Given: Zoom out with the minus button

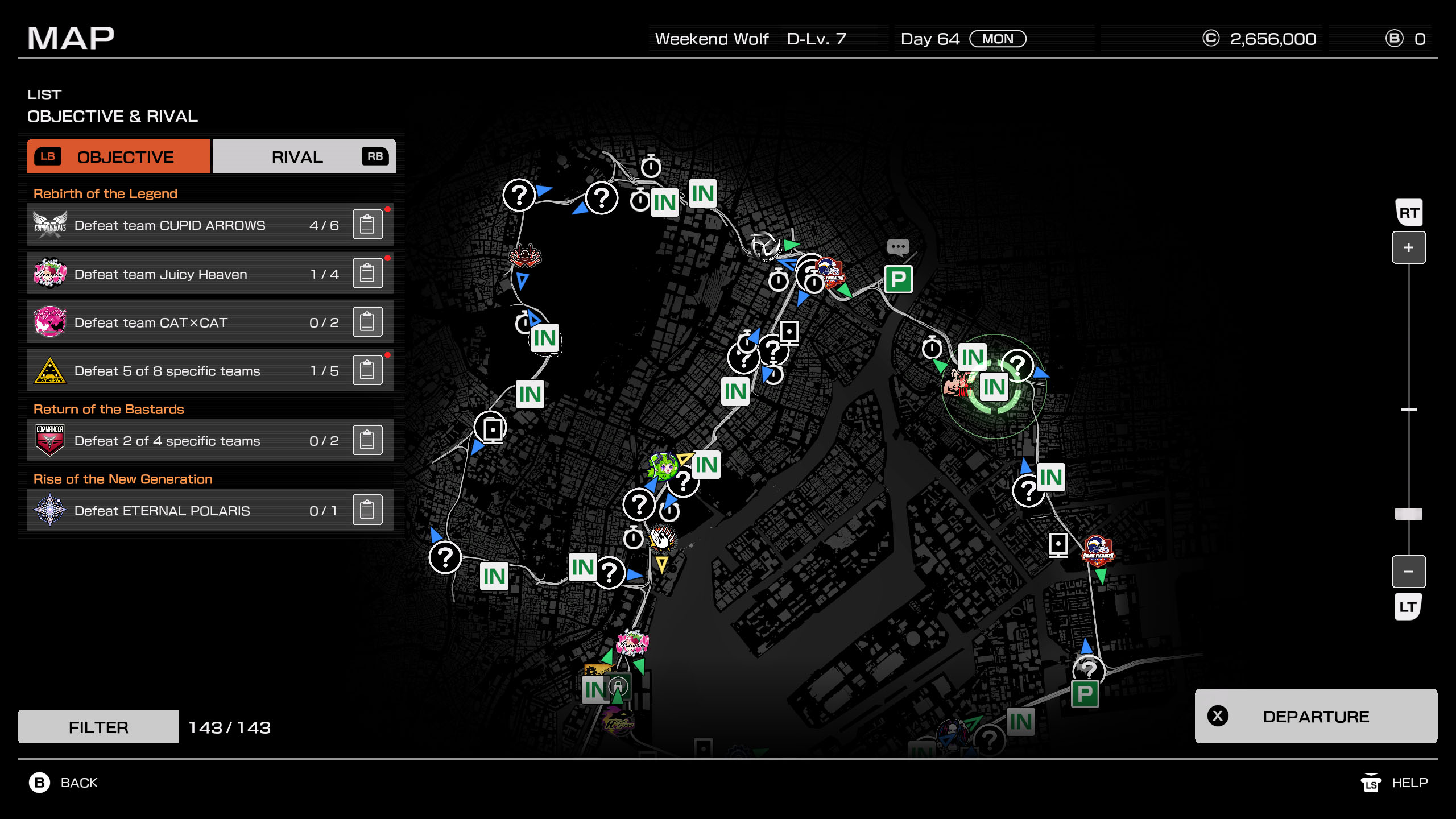Looking at the screenshot, I should [x=1408, y=571].
